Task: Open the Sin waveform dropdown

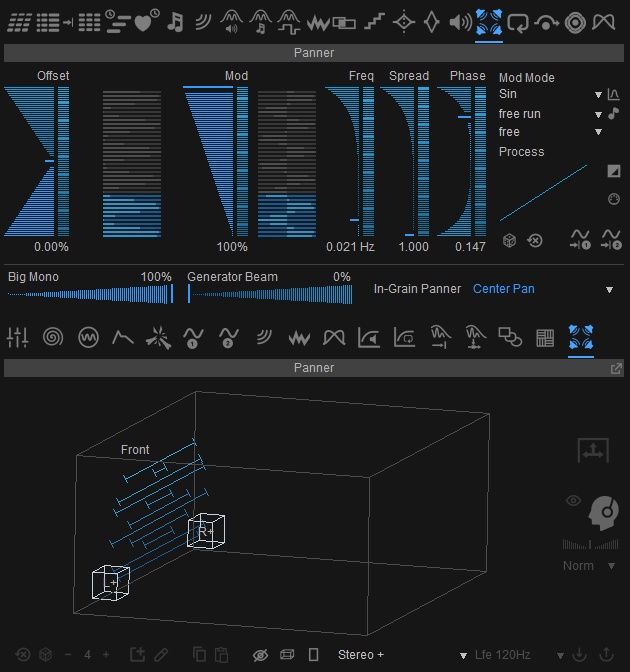Action: pos(550,94)
